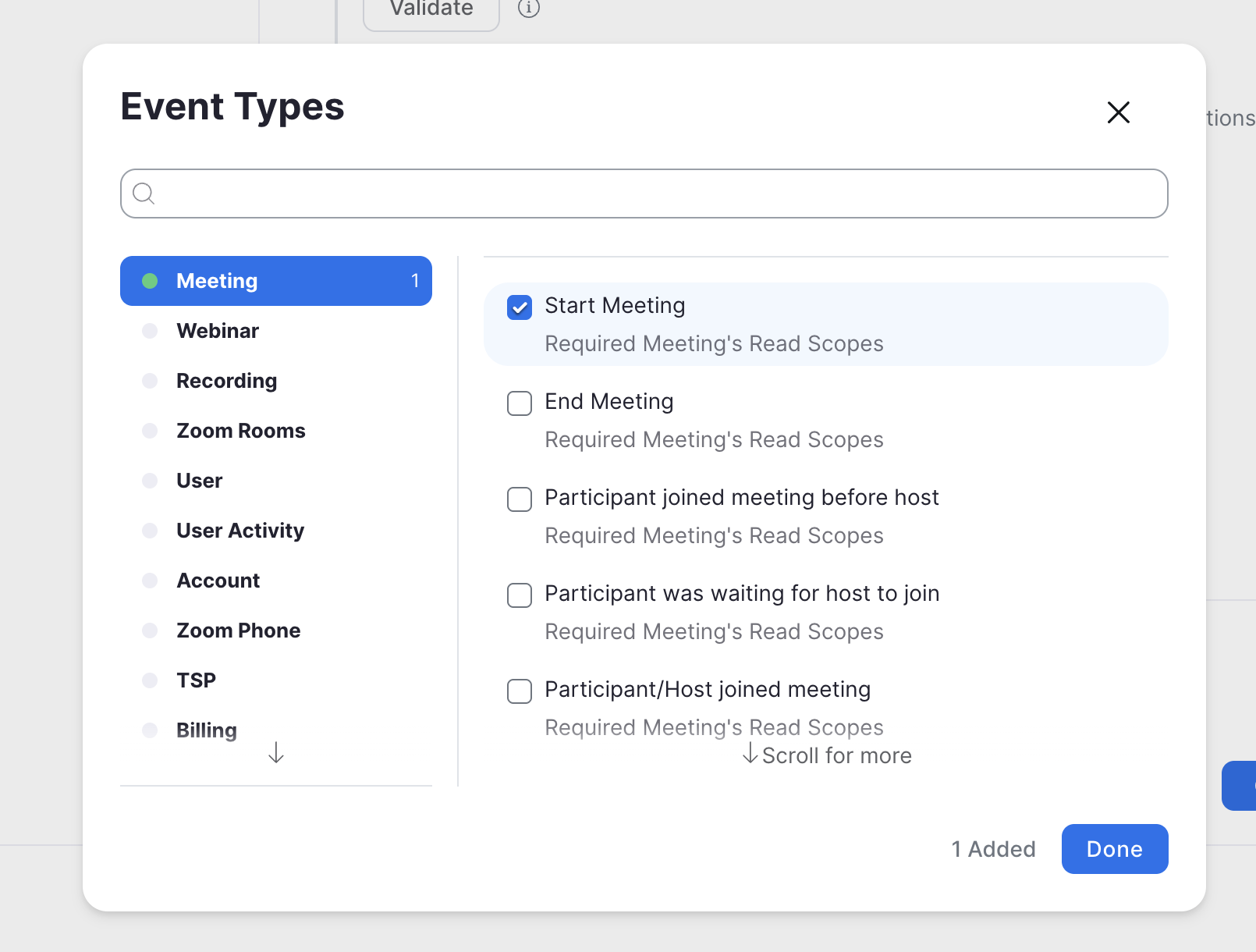
Task: Open the Billing event category
Action: click(x=206, y=730)
